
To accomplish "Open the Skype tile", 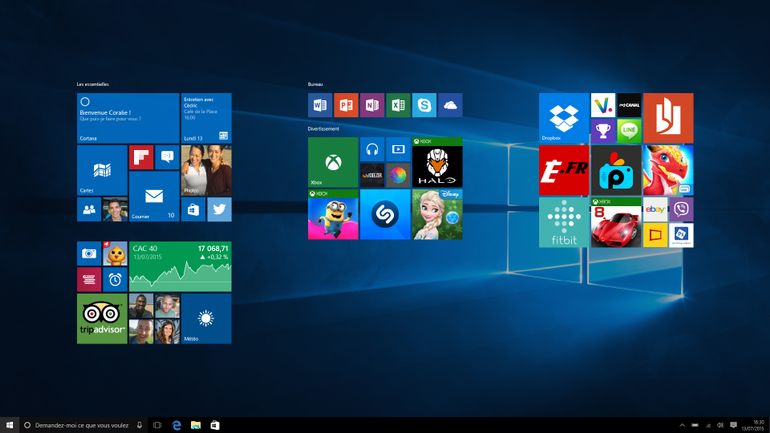I will pyautogui.click(x=424, y=105).
